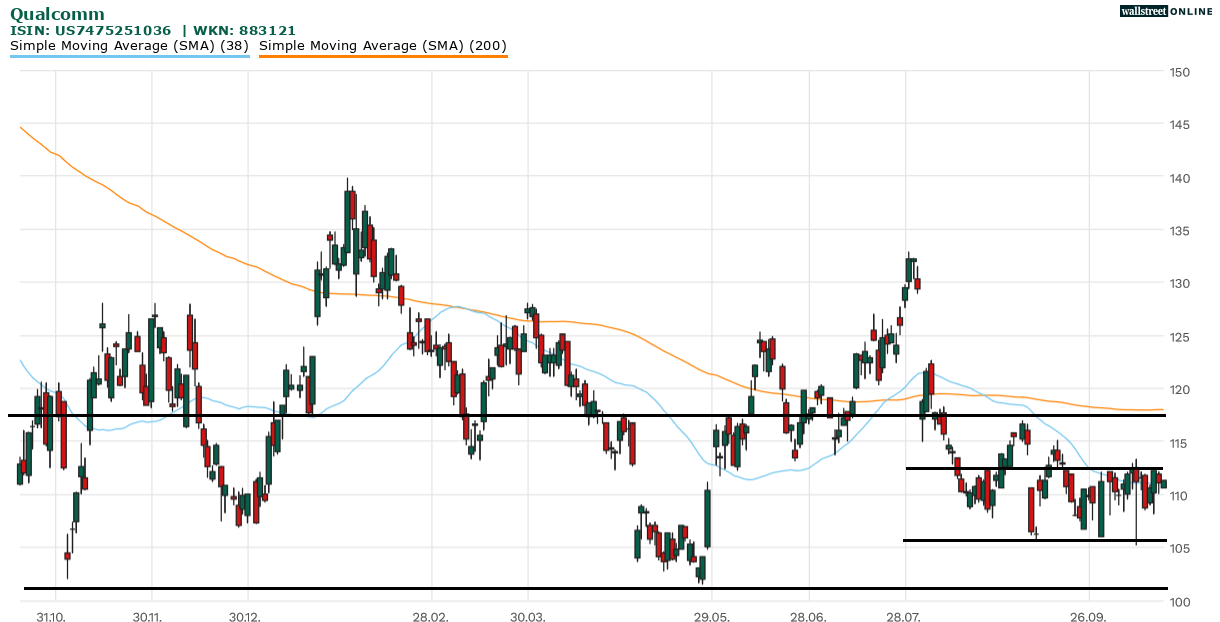
Task: Click the wallstreet ONLINE logo
Action: (x=1166, y=10)
